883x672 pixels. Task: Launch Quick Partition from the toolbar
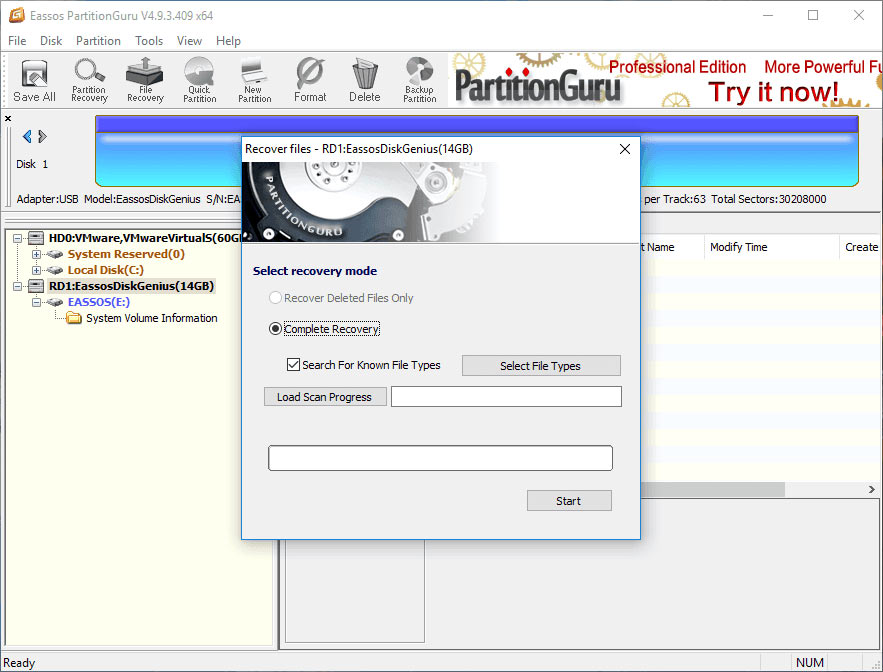[199, 80]
